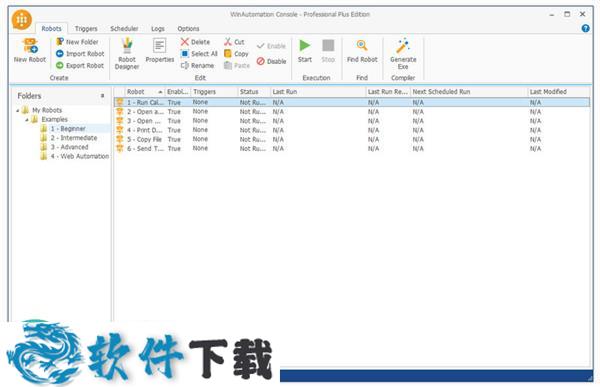Click the Next Scheduled Run column header
This screenshot has height=387, width=600.
[469, 92]
